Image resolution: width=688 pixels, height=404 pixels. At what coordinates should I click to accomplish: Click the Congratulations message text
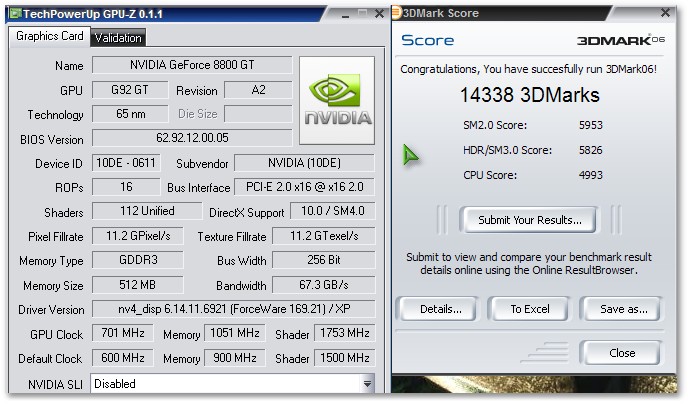[528, 69]
